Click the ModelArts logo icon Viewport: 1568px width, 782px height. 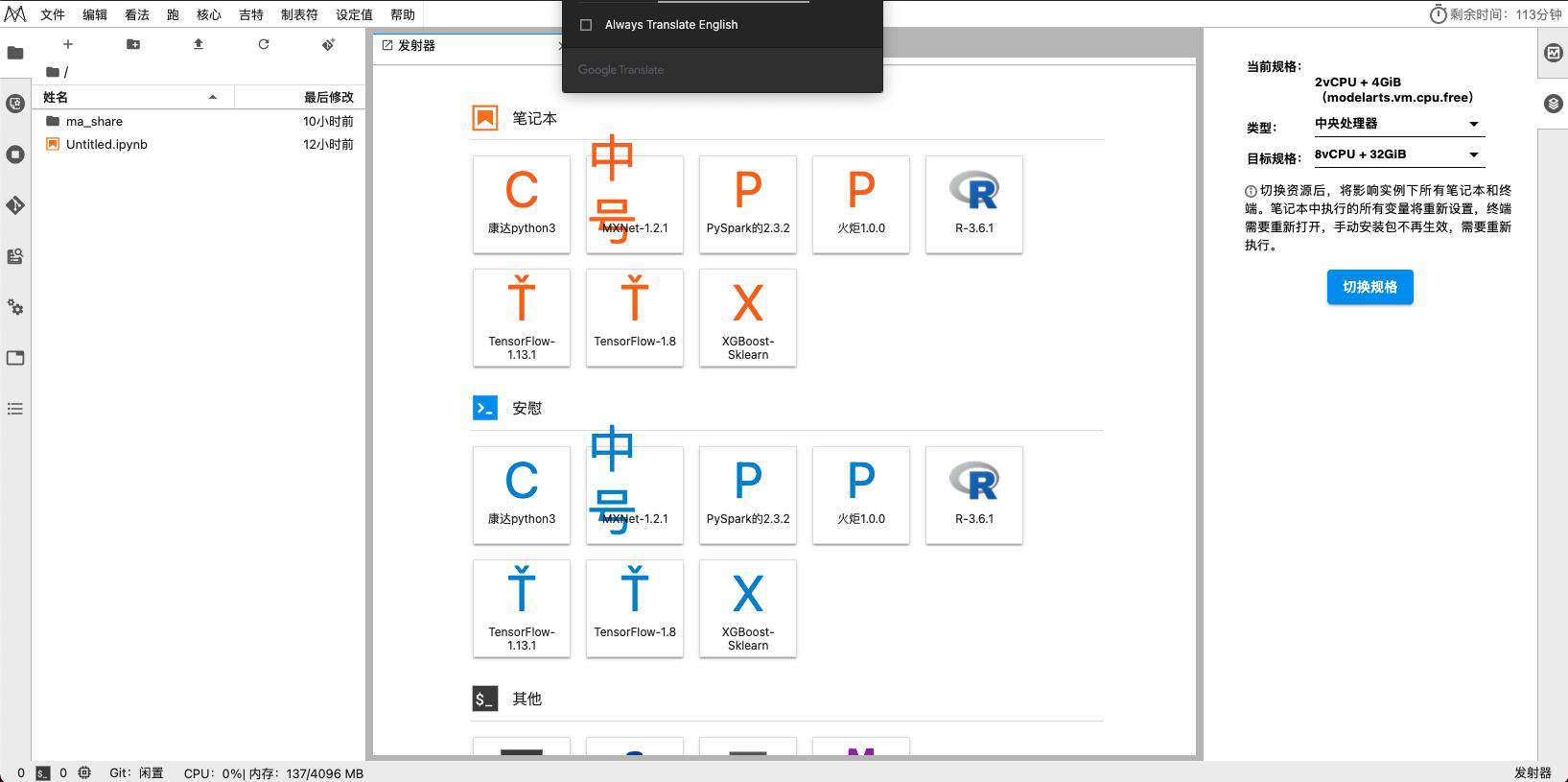coord(15,14)
